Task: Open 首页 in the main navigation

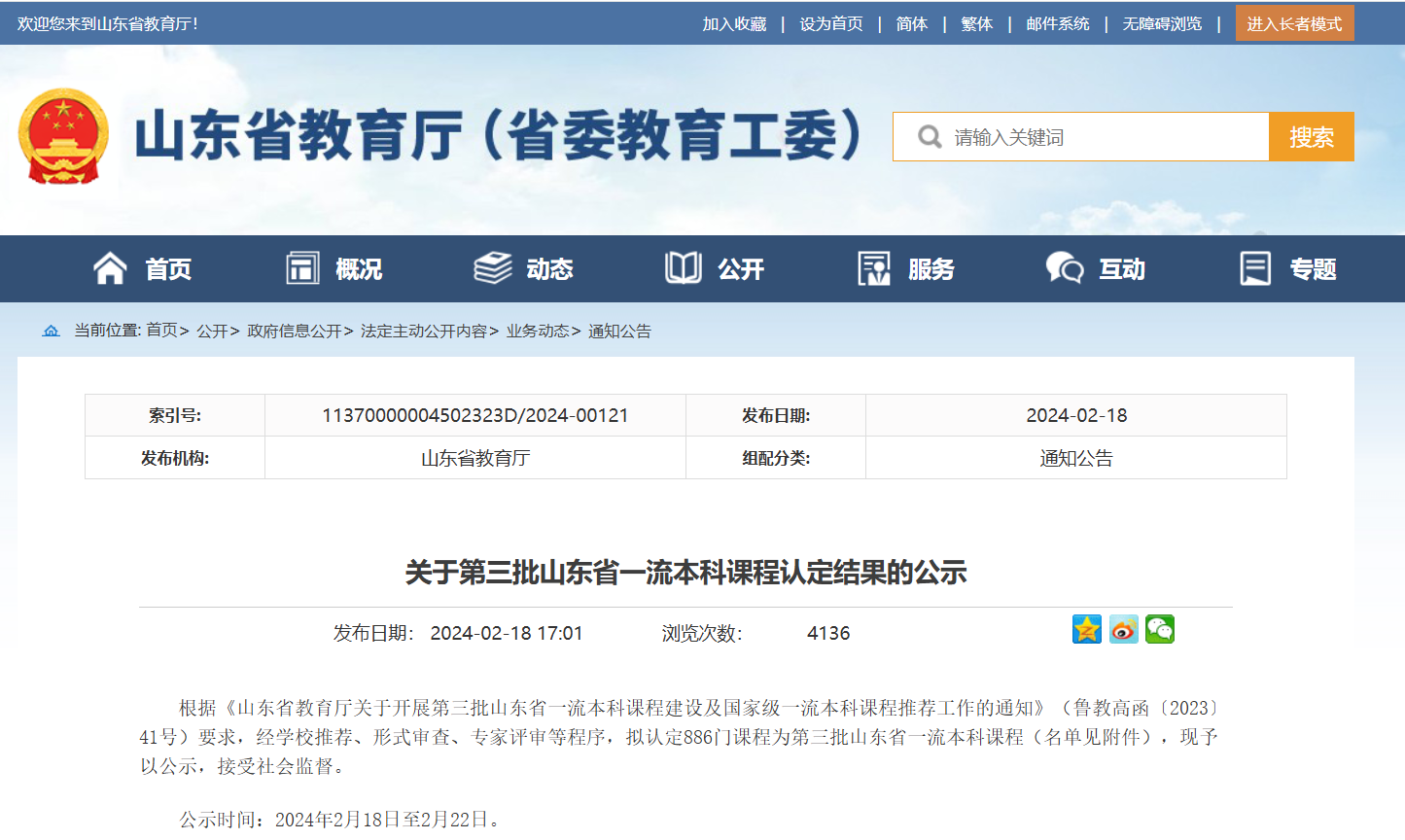Action: point(143,268)
